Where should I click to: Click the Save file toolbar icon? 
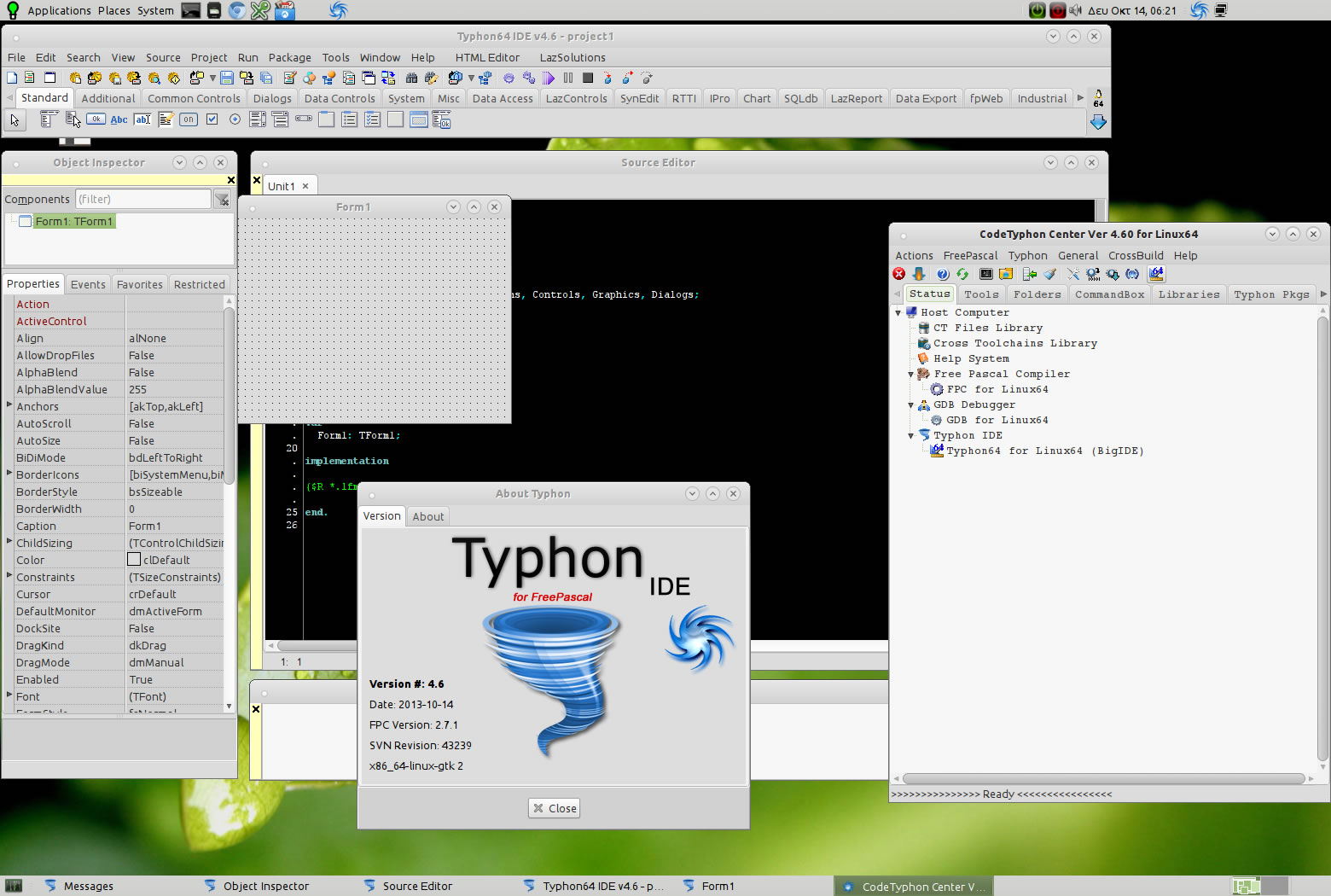(227, 78)
